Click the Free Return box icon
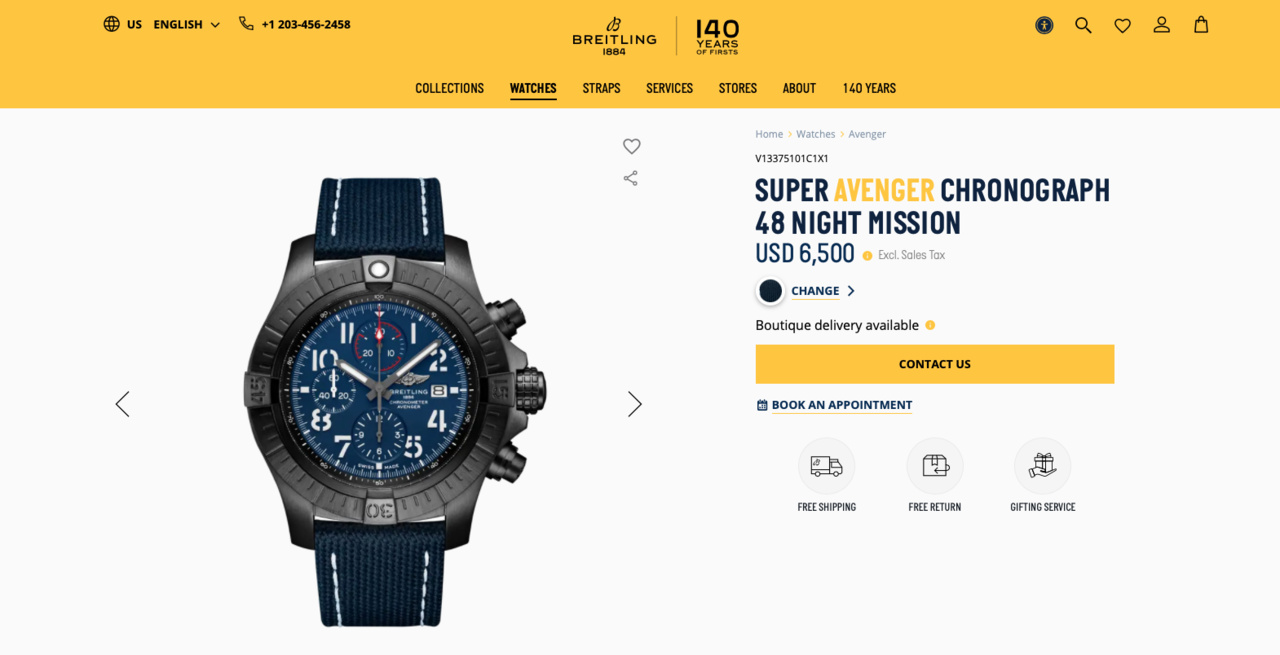Viewport: 1280px width, 655px height. click(x=935, y=466)
